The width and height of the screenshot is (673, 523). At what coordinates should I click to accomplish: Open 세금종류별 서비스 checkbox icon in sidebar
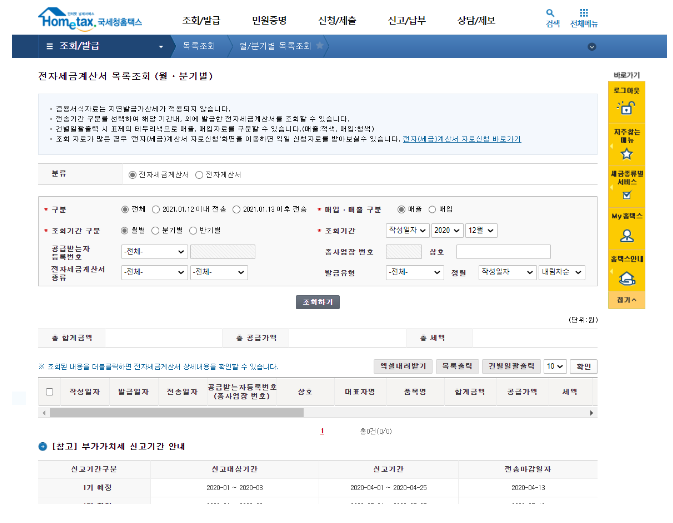[x=627, y=195]
